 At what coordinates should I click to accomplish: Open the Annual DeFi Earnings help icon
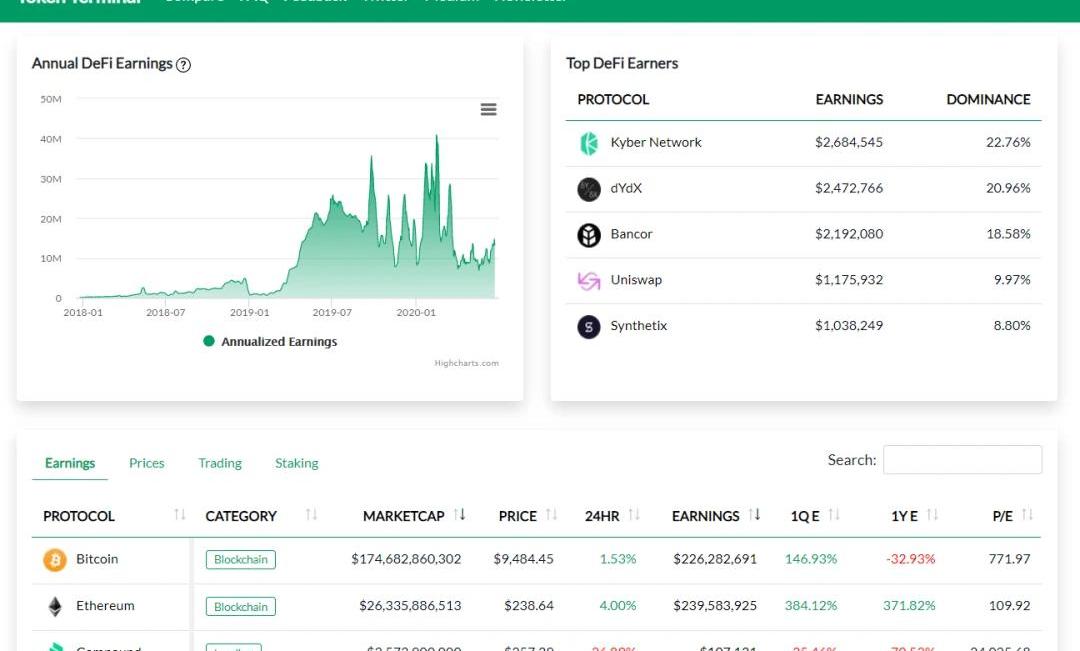[183, 65]
